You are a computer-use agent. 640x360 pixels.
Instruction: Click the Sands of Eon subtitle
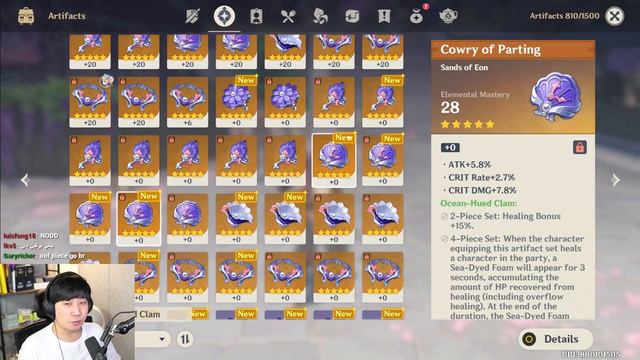click(x=464, y=67)
